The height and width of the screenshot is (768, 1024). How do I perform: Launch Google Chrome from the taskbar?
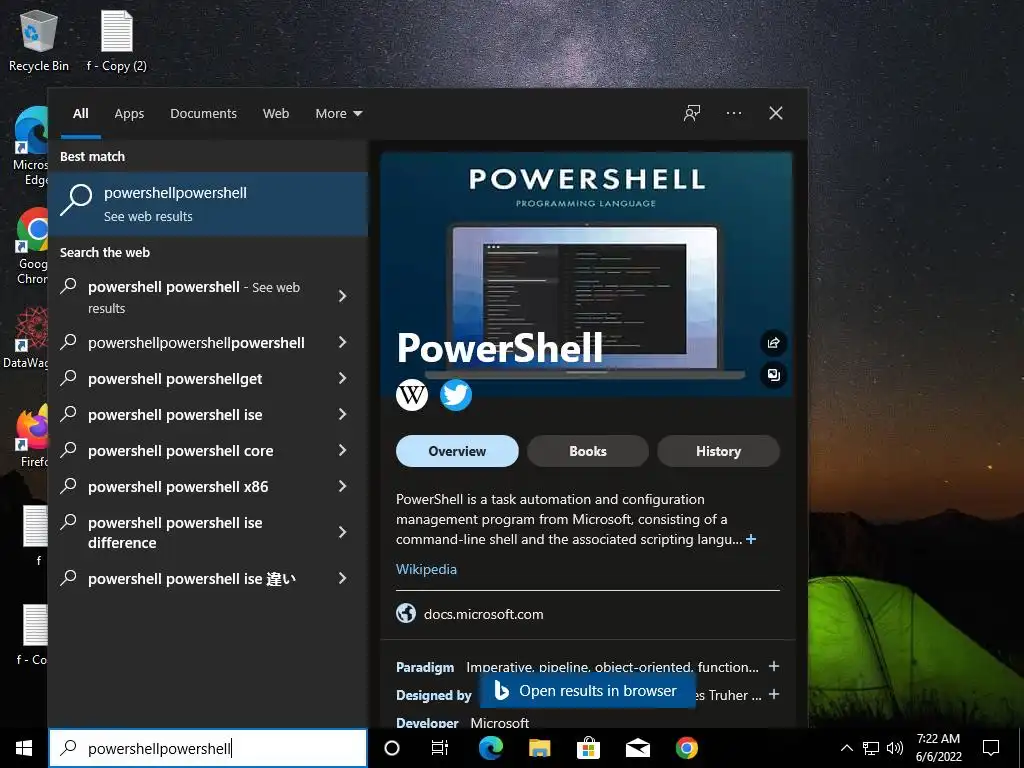(x=686, y=748)
